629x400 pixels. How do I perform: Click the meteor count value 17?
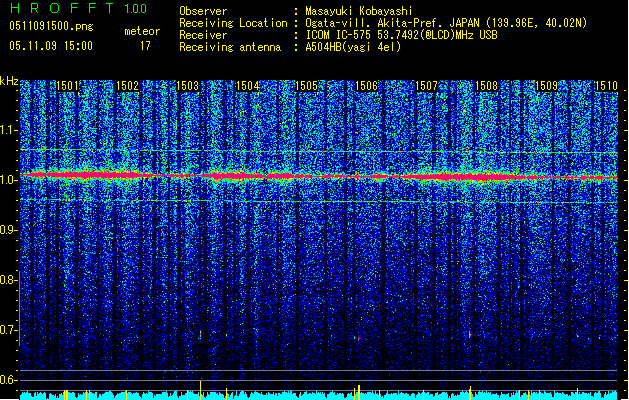pos(145,46)
